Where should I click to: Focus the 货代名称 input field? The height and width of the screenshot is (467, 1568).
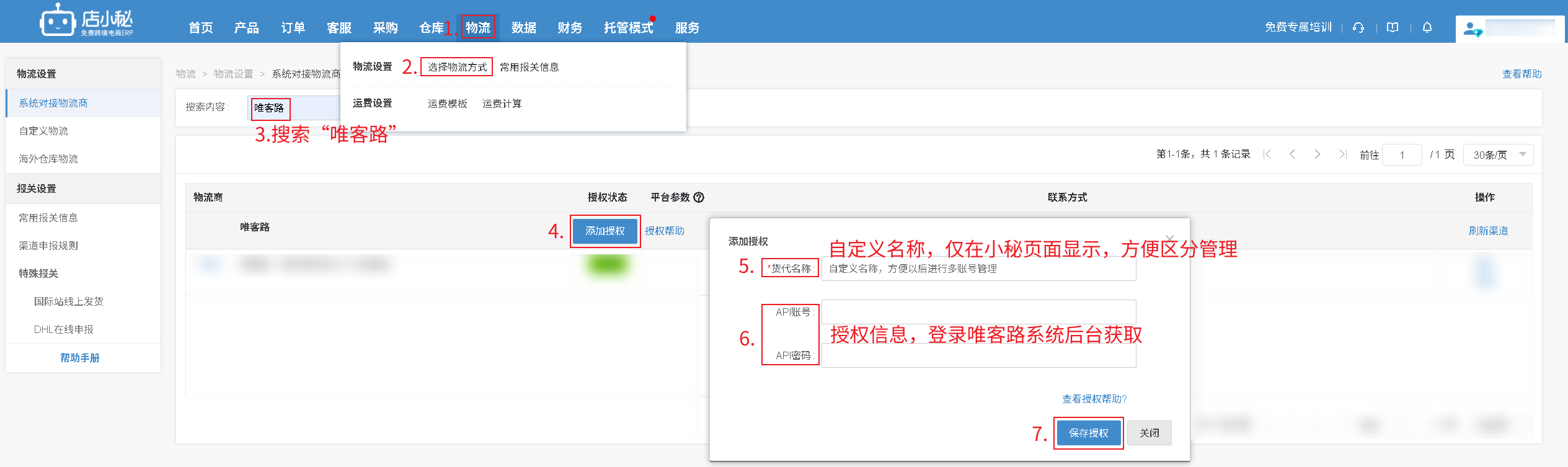point(978,269)
